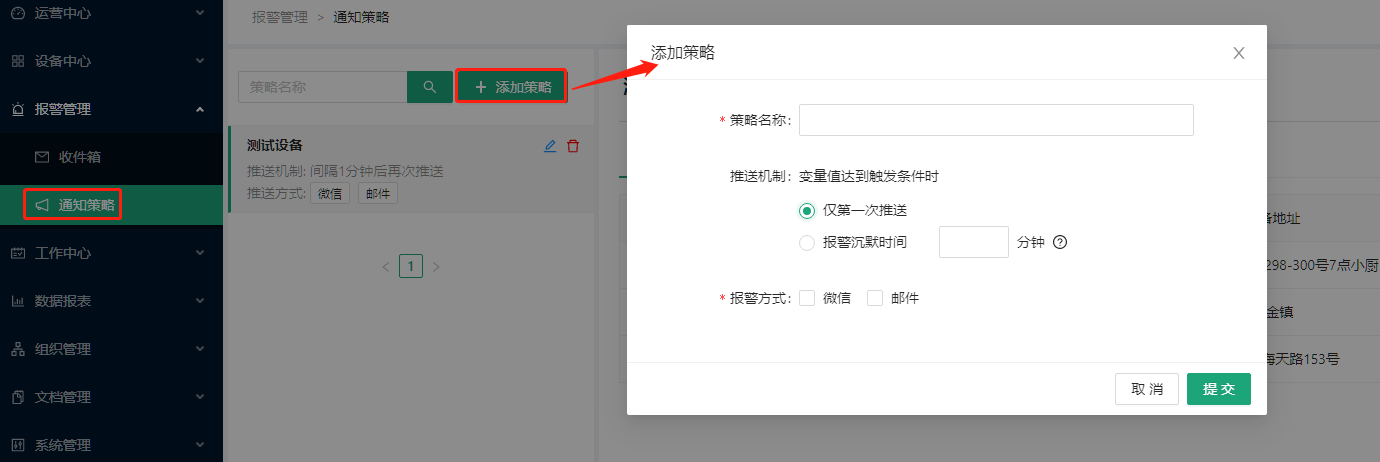
Task: Check the 微信 alert method checkbox
Action: click(807, 298)
